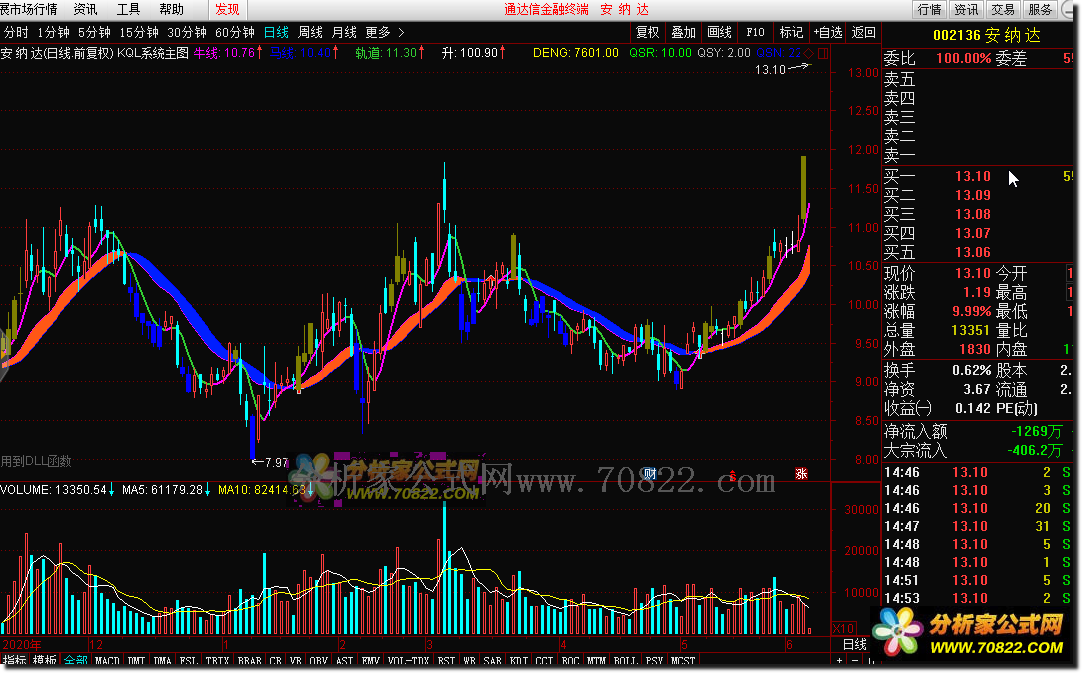Click the 交易 button at top right

pyautogui.click(x=1003, y=9)
